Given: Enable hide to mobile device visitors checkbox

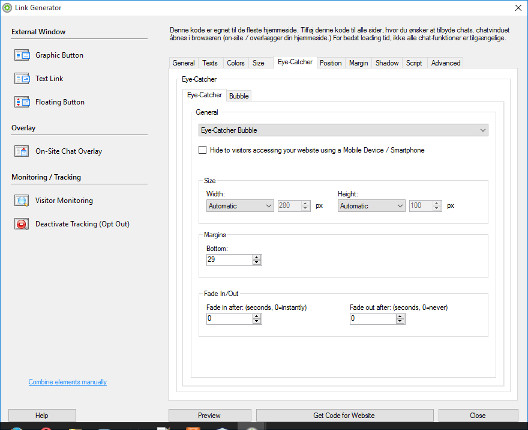Looking at the screenshot, I should pyautogui.click(x=202, y=150).
